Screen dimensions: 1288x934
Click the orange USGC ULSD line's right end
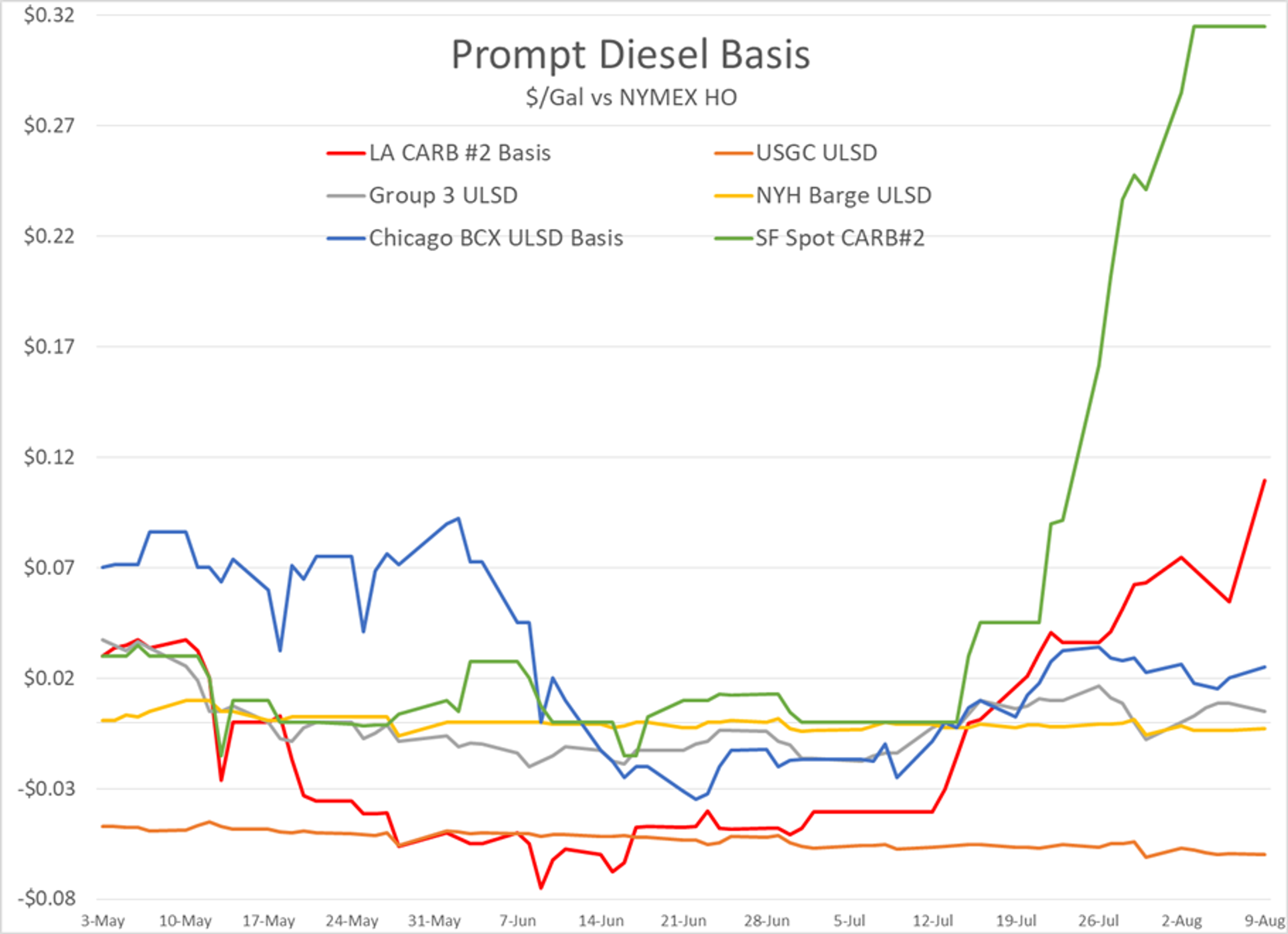point(1265,854)
